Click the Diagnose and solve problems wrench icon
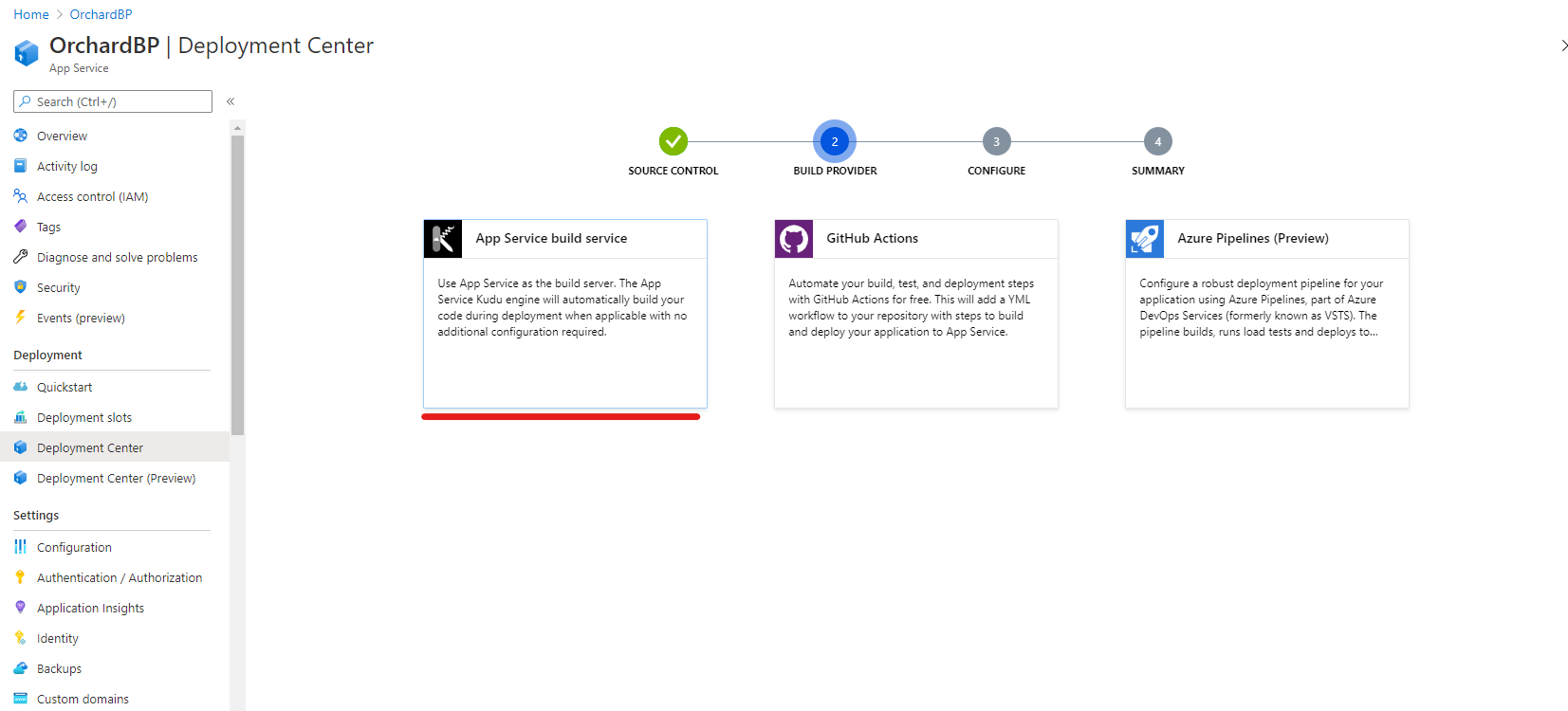Image resolution: width=1568 pixels, height=711 pixels. point(20,257)
